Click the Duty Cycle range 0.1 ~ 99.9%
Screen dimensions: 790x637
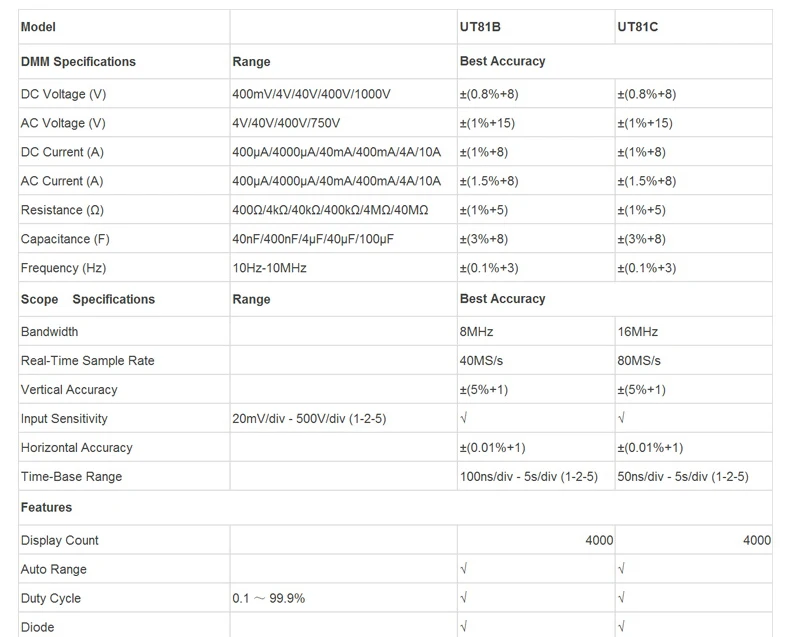(268, 598)
